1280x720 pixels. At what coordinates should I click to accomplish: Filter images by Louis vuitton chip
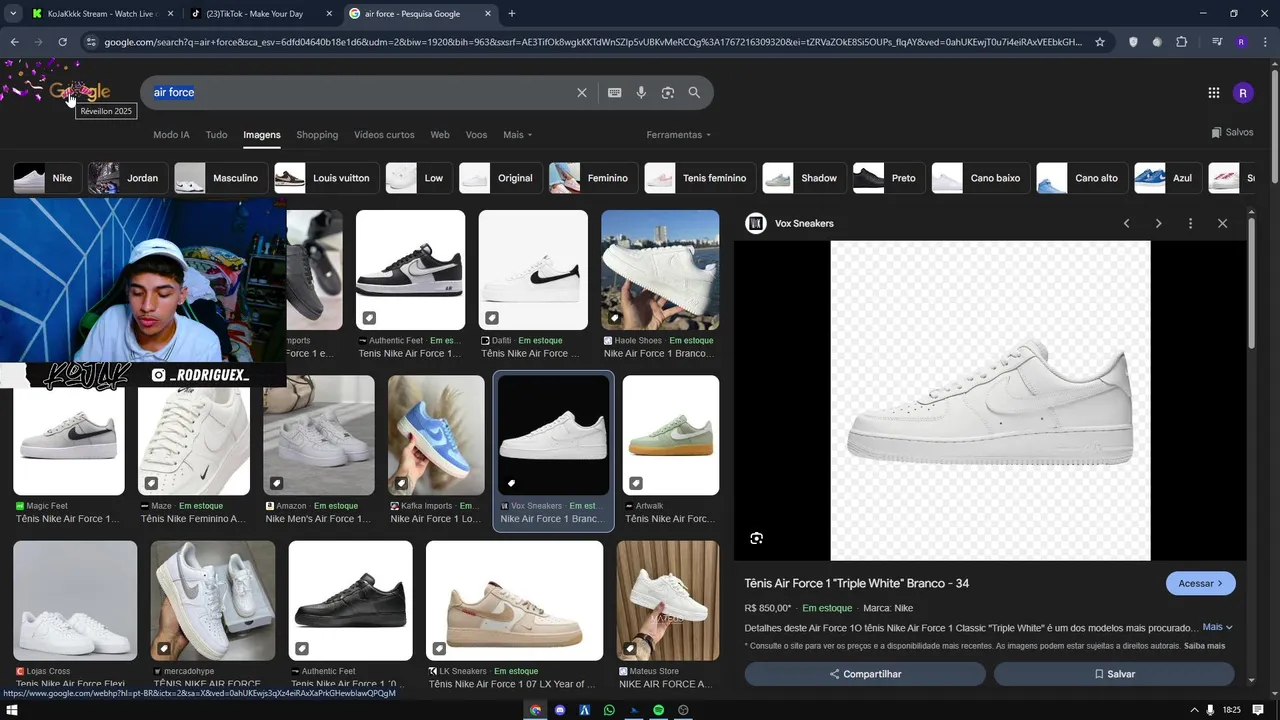(x=326, y=178)
